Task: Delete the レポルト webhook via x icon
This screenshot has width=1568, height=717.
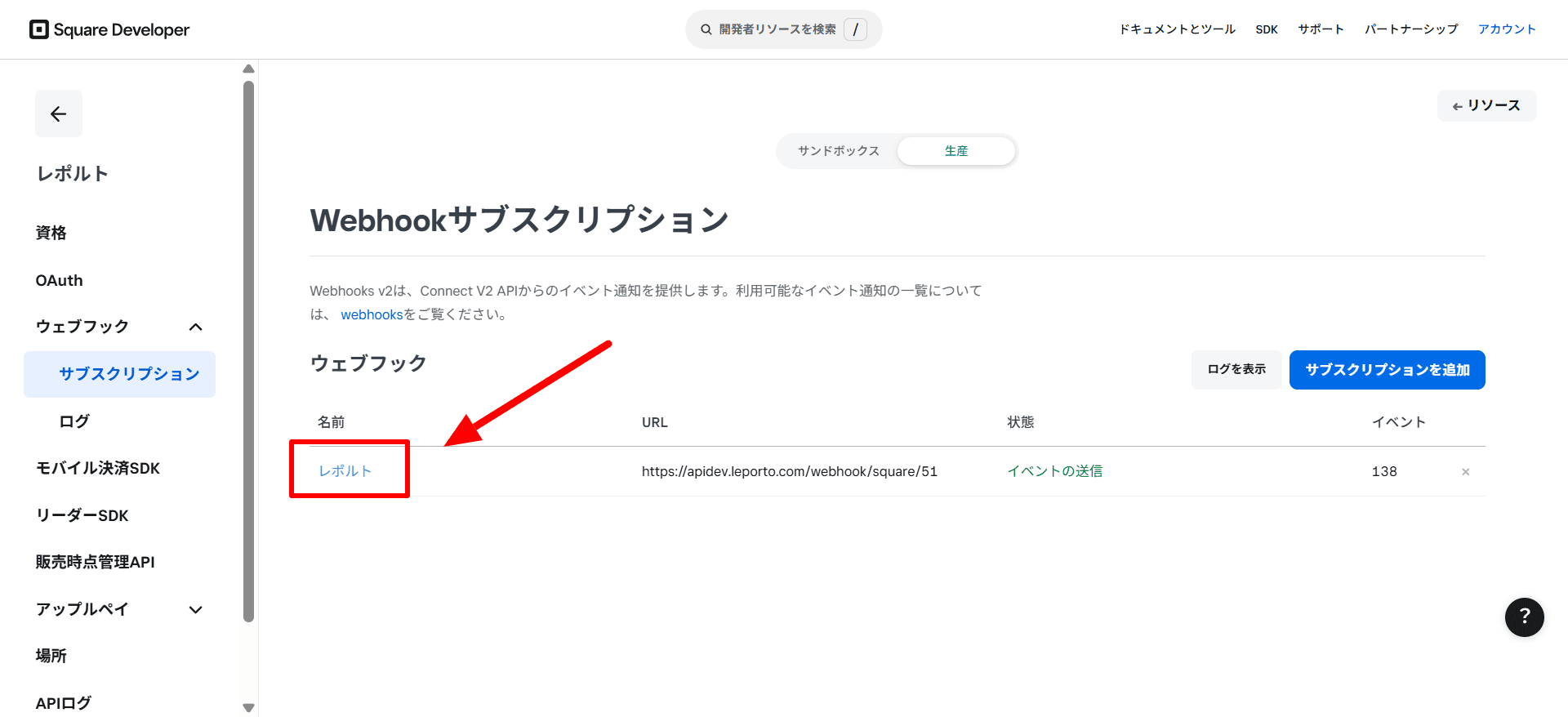Action: [x=1466, y=472]
